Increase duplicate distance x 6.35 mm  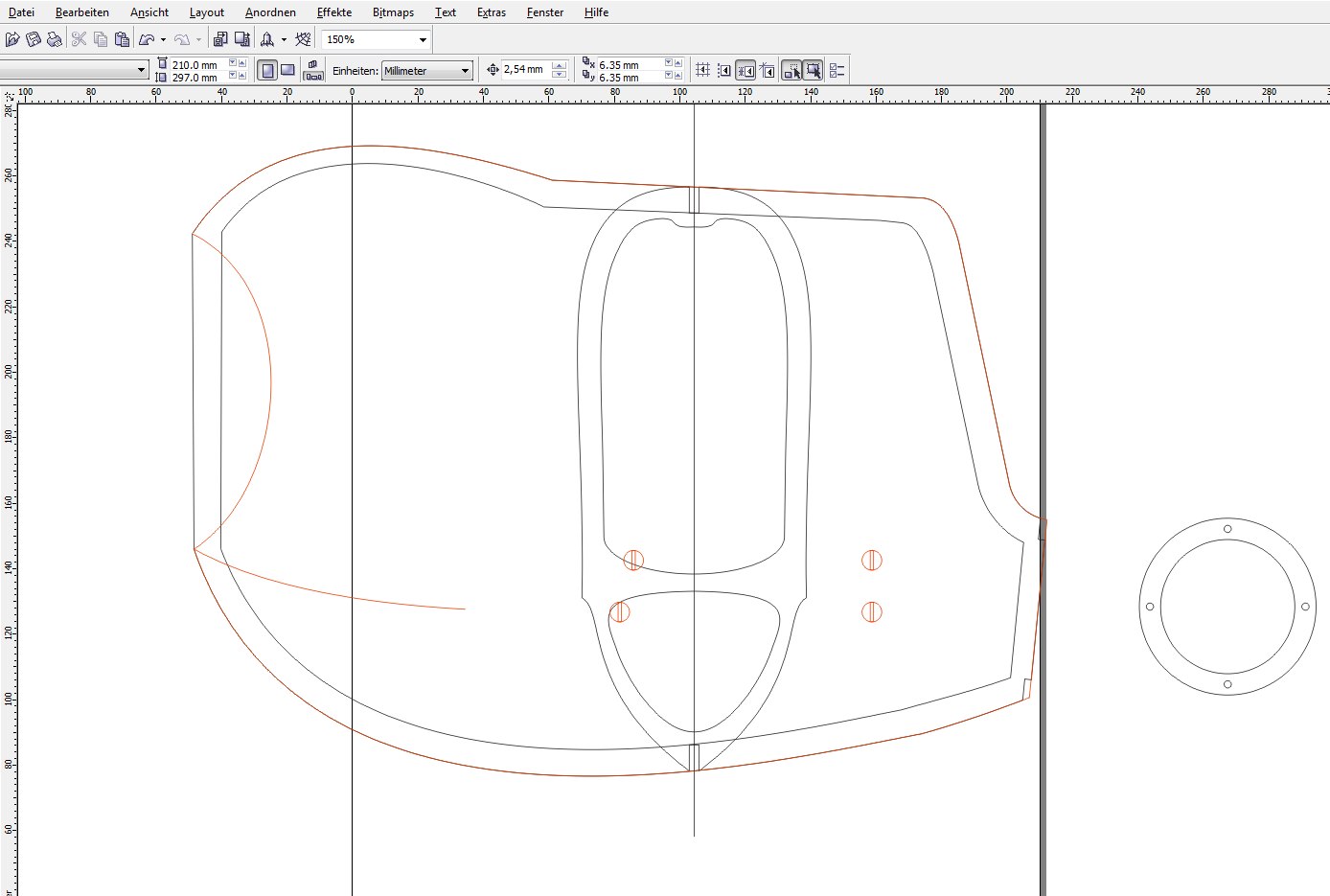678,63
